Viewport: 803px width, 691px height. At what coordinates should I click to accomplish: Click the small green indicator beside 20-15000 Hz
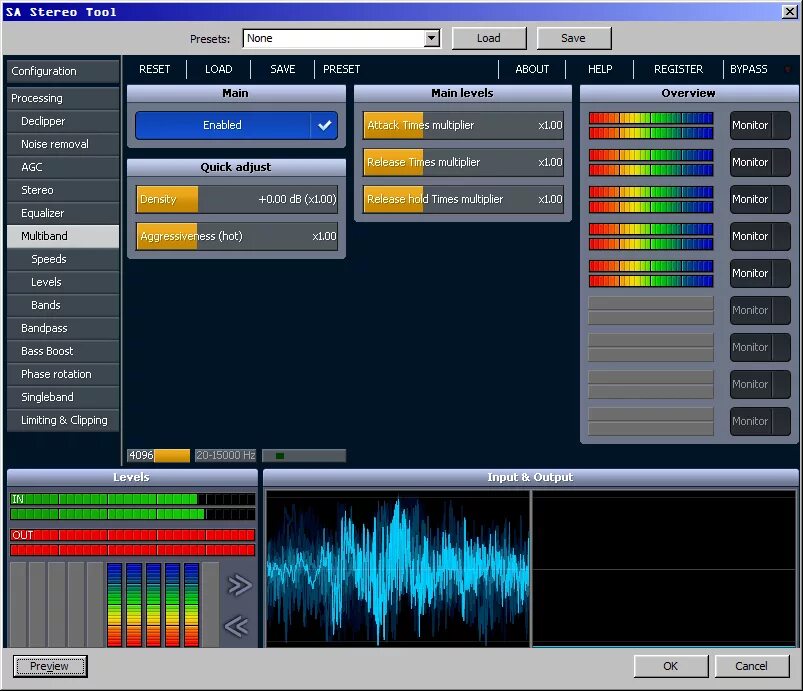click(x=280, y=455)
